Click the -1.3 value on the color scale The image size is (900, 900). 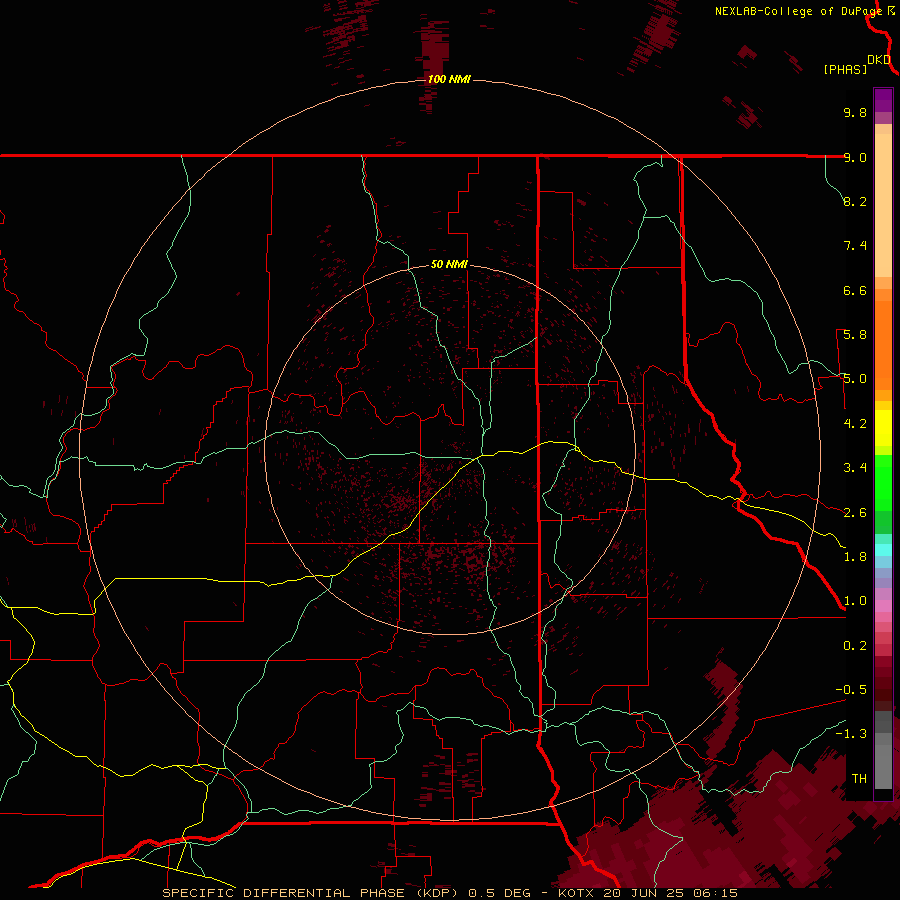click(x=851, y=734)
